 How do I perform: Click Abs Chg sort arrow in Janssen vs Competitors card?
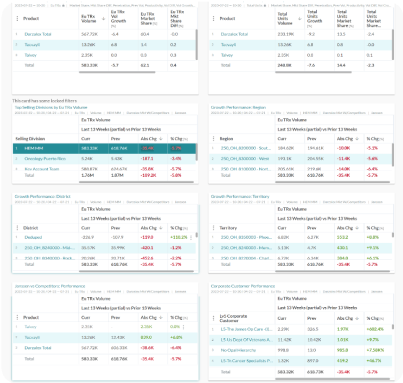click(x=161, y=318)
